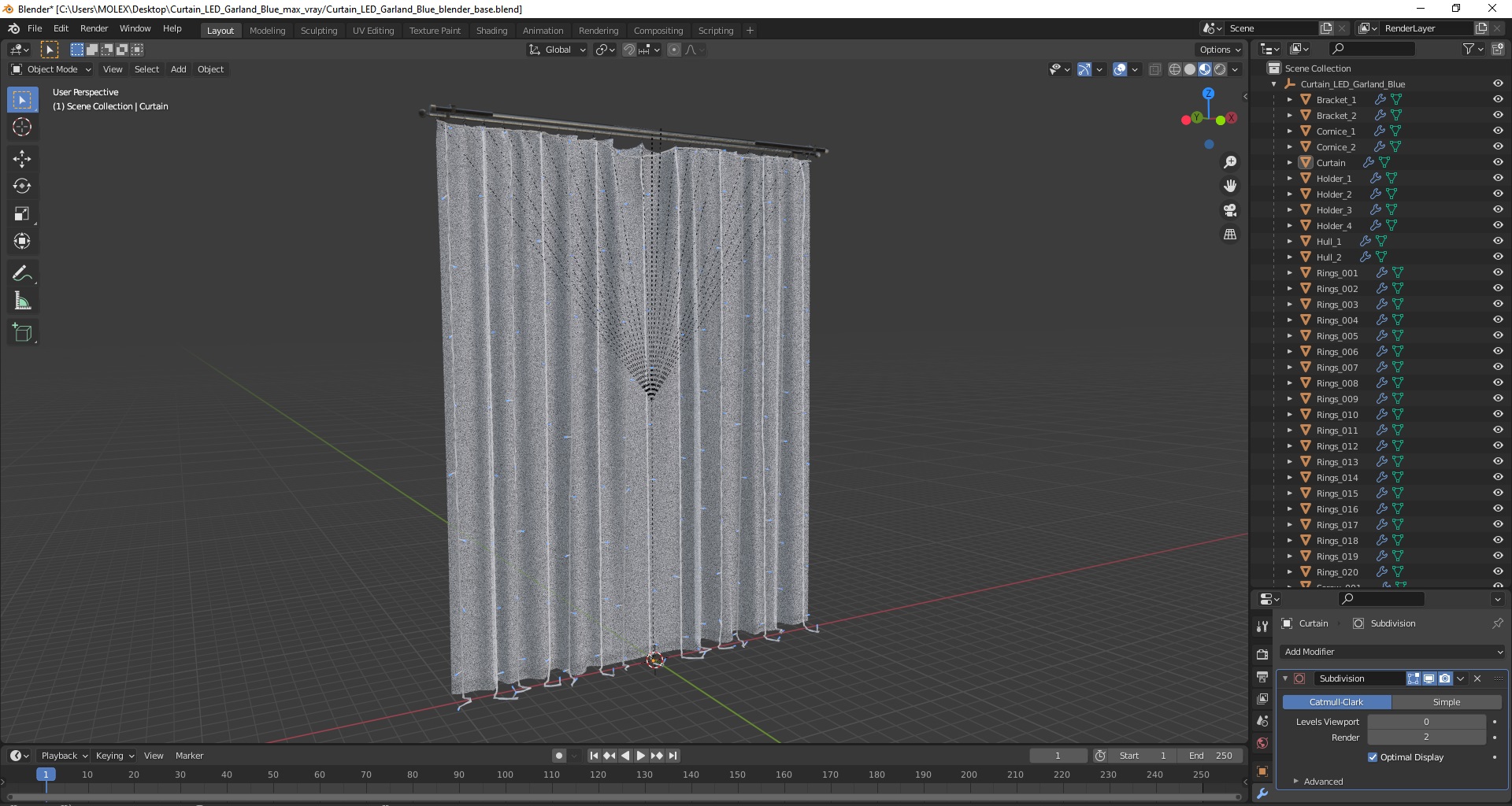Image resolution: width=1512 pixels, height=806 pixels.
Task: Click the Add Cube tool
Action: coord(22,332)
